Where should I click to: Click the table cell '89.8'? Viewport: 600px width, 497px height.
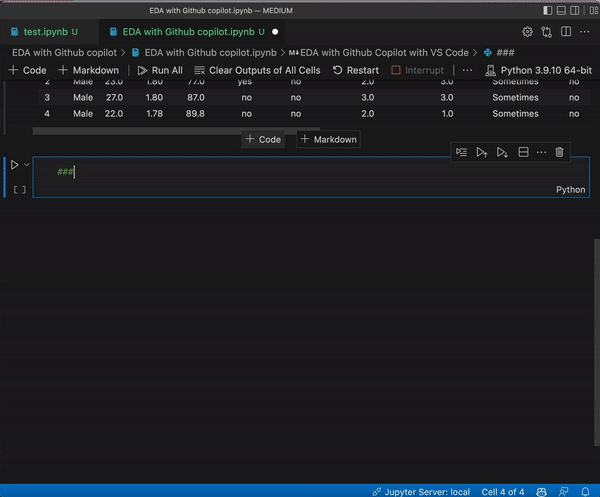[x=195, y=114]
